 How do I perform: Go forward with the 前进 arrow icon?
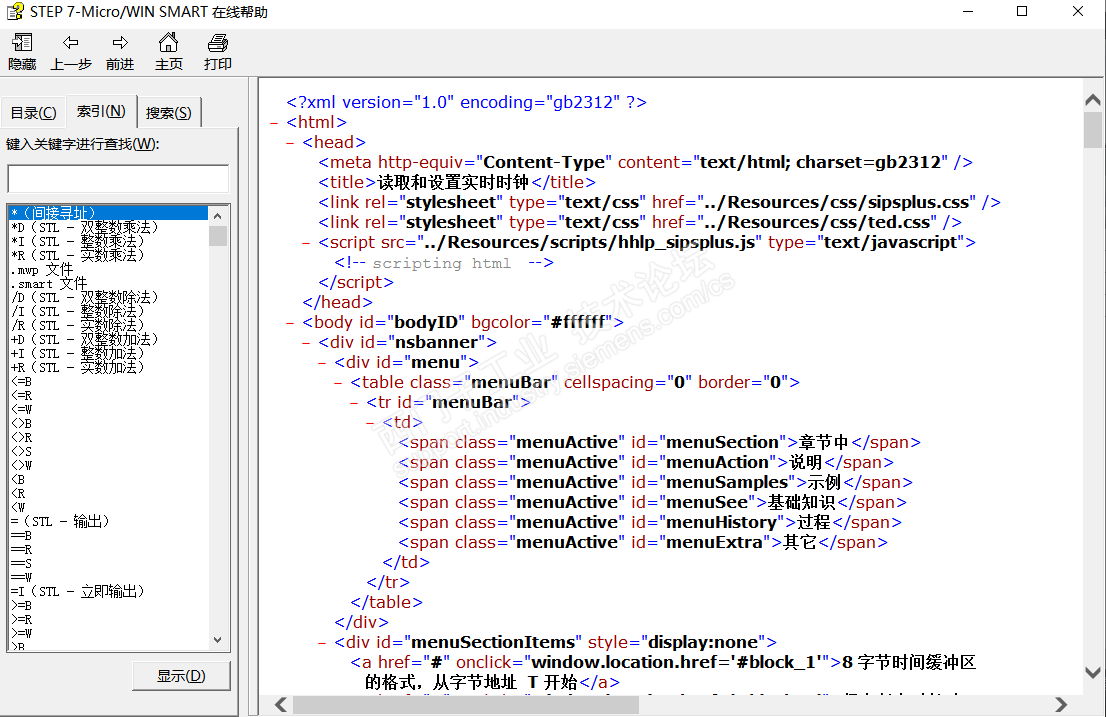point(120,42)
